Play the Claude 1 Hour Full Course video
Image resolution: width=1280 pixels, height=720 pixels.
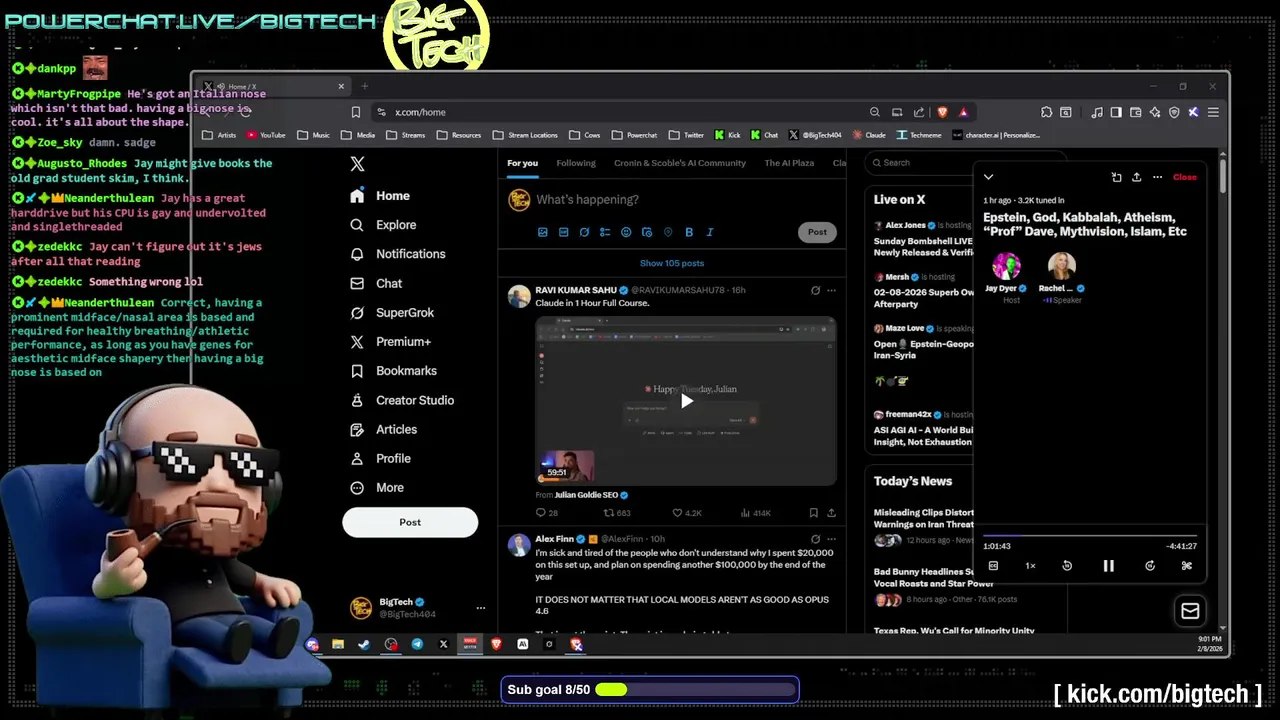[x=686, y=401]
